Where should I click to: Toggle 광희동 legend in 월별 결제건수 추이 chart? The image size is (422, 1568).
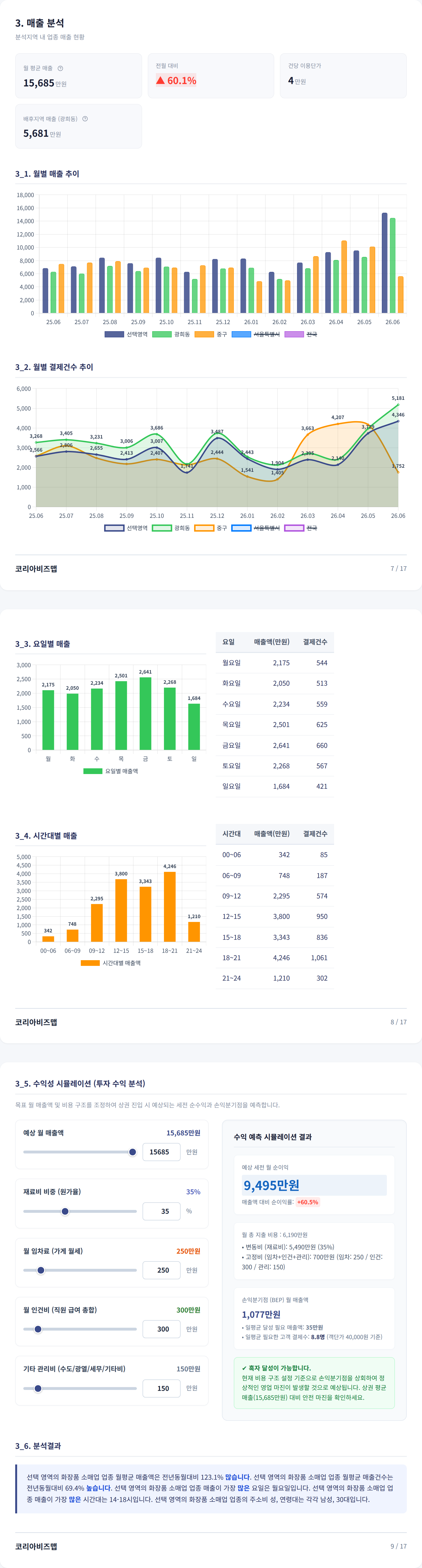coord(171,528)
